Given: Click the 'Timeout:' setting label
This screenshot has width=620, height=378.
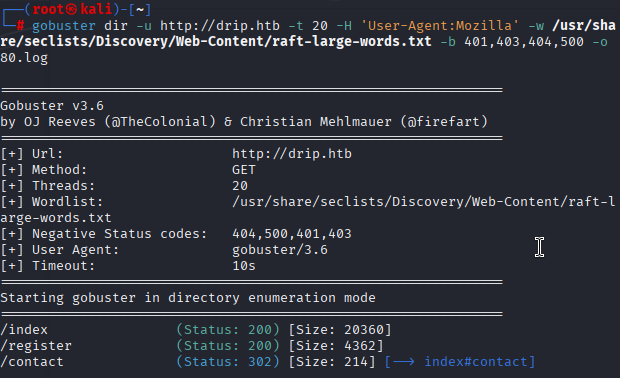Looking at the screenshot, I should pyautogui.click(x=64, y=266).
